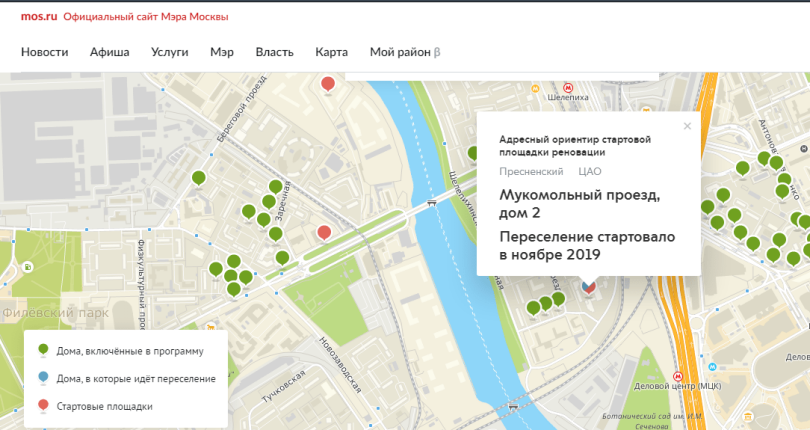The height and width of the screenshot is (430, 810).
Task: Click the orange metro icon left of Шелепиха
Action: coord(536,89)
